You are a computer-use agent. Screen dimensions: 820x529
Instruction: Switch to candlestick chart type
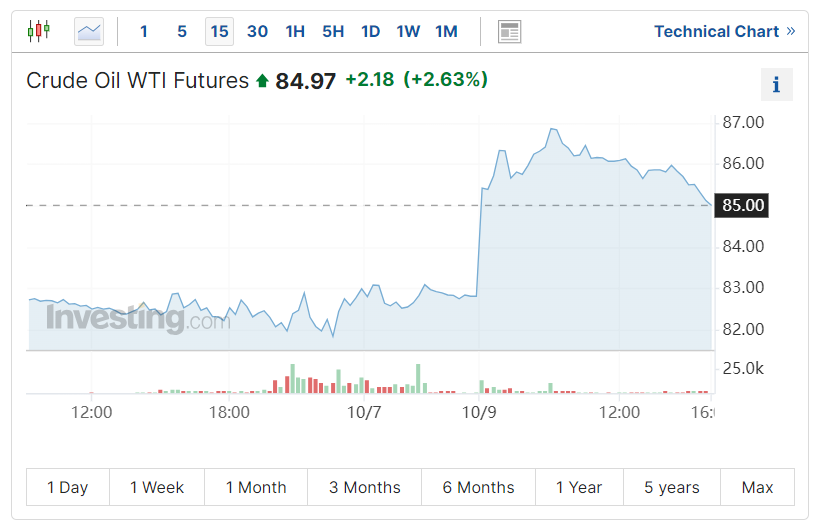click(x=38, y=31)
